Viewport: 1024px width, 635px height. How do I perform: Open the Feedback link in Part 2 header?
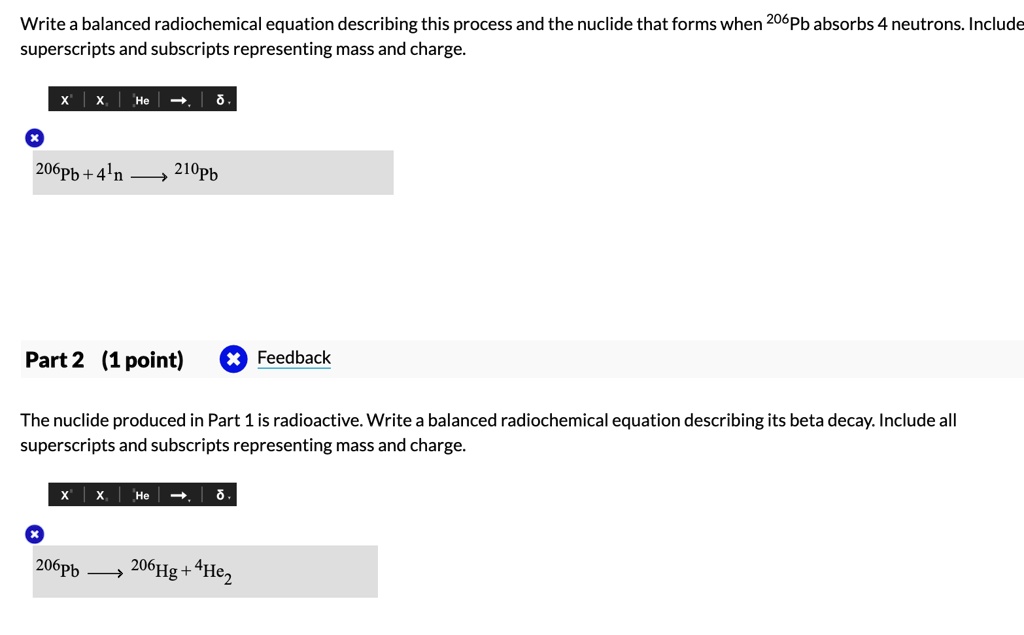pos(294,358)
